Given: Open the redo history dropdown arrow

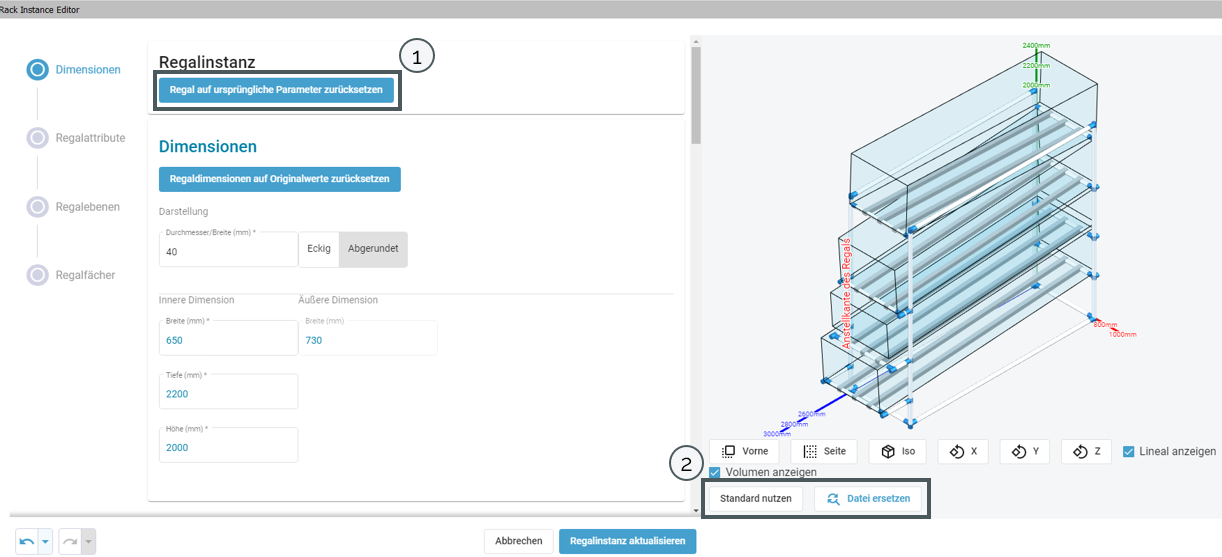Looking at the screenshot, I should click(x=88, y=541).
